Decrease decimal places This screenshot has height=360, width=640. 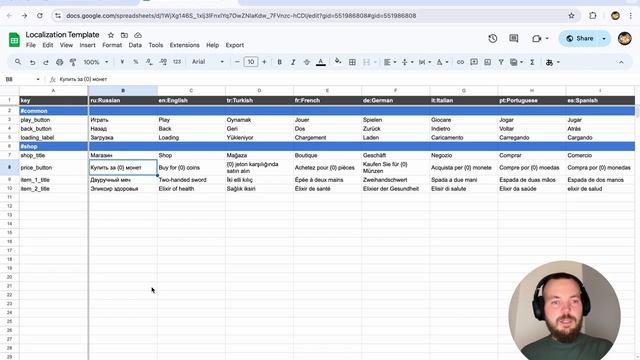coord(149,62)
